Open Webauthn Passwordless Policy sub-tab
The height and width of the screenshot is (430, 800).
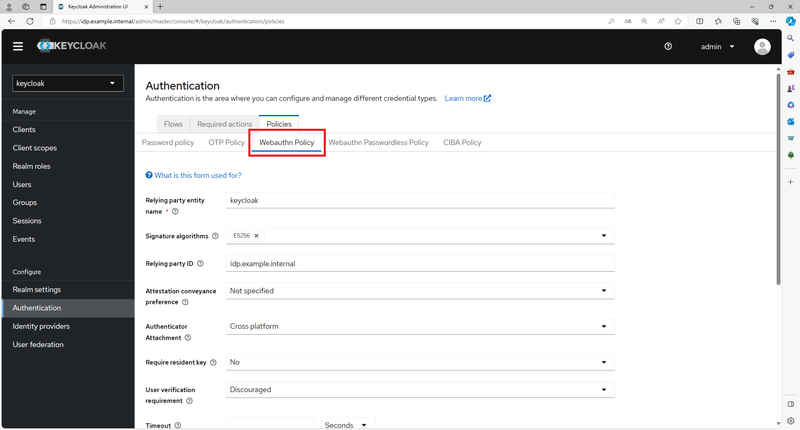click(x=379, y=142)
